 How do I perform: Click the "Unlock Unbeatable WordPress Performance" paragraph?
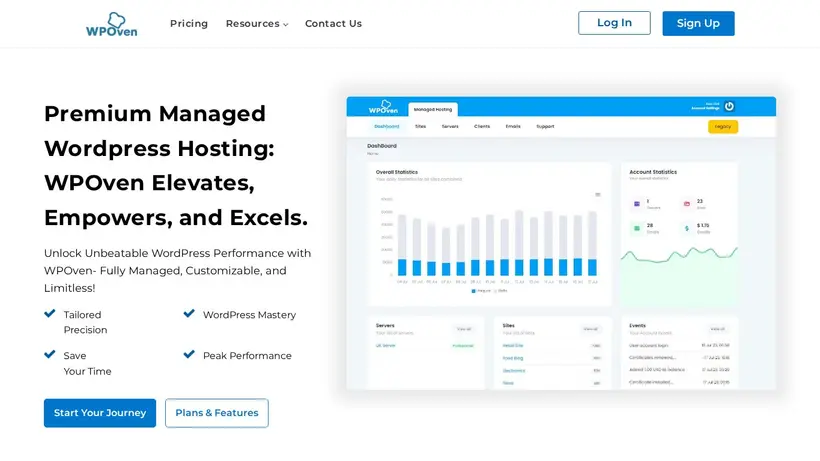tap(177, 271)
